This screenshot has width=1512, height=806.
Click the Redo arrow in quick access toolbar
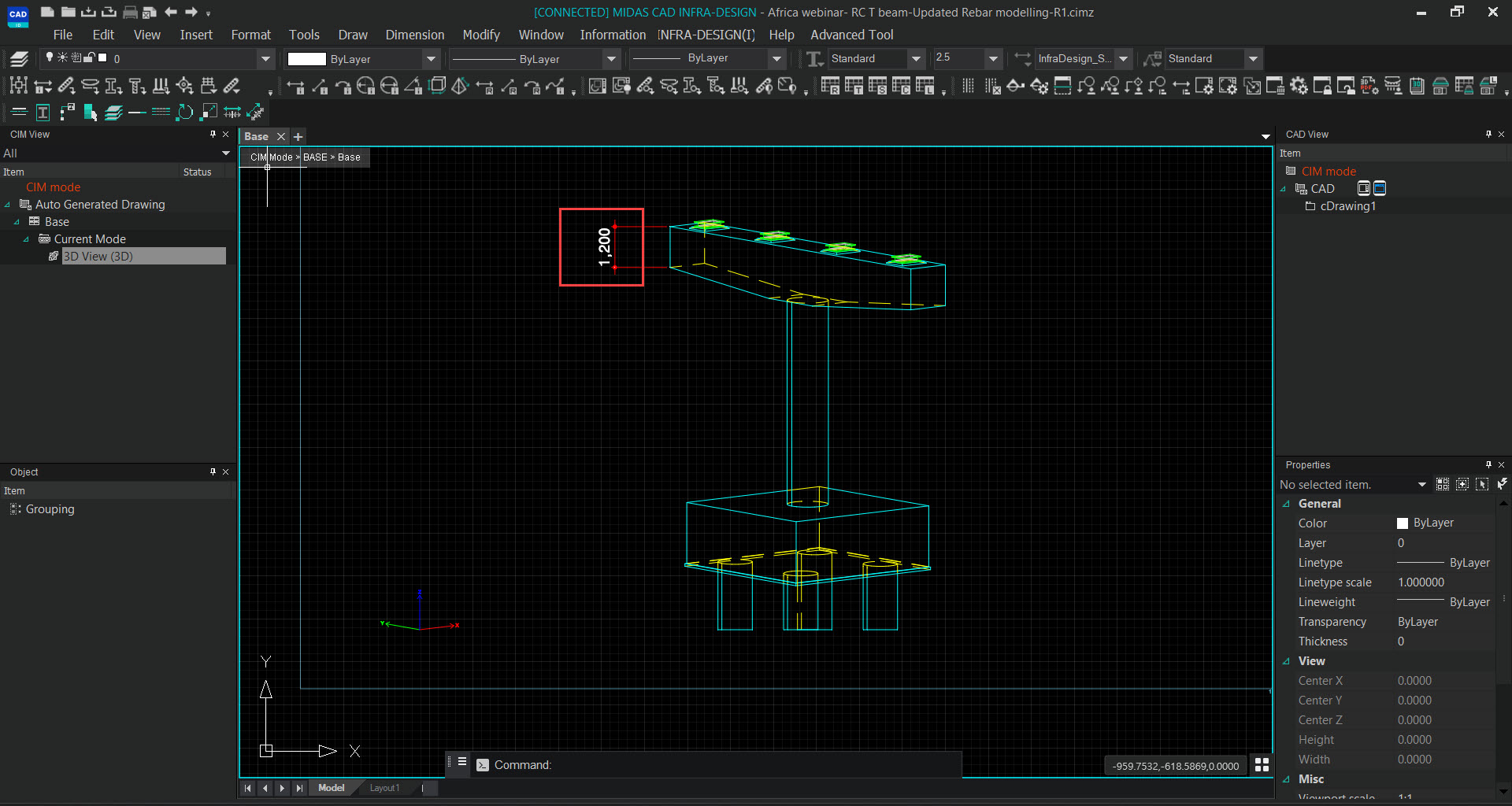click(x=191, y=12)
